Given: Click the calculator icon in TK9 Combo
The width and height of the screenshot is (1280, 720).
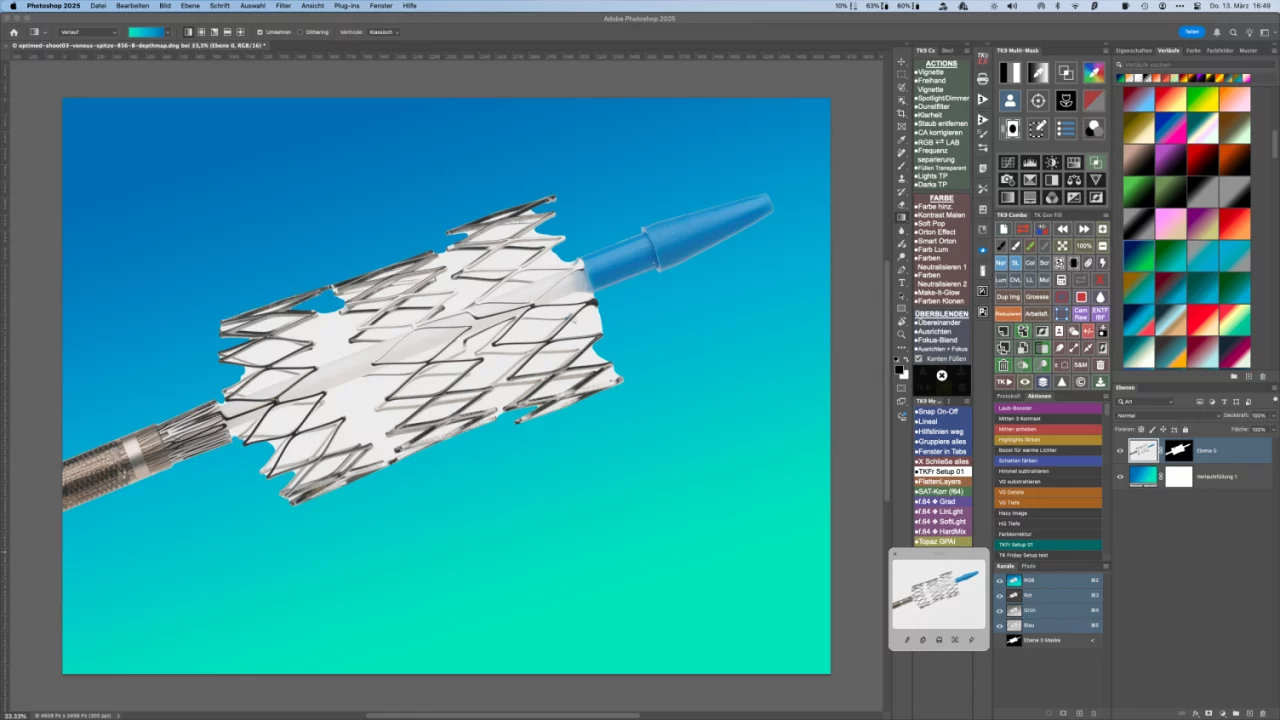Looking at the screenshot, I should (x=1061, y=281).
